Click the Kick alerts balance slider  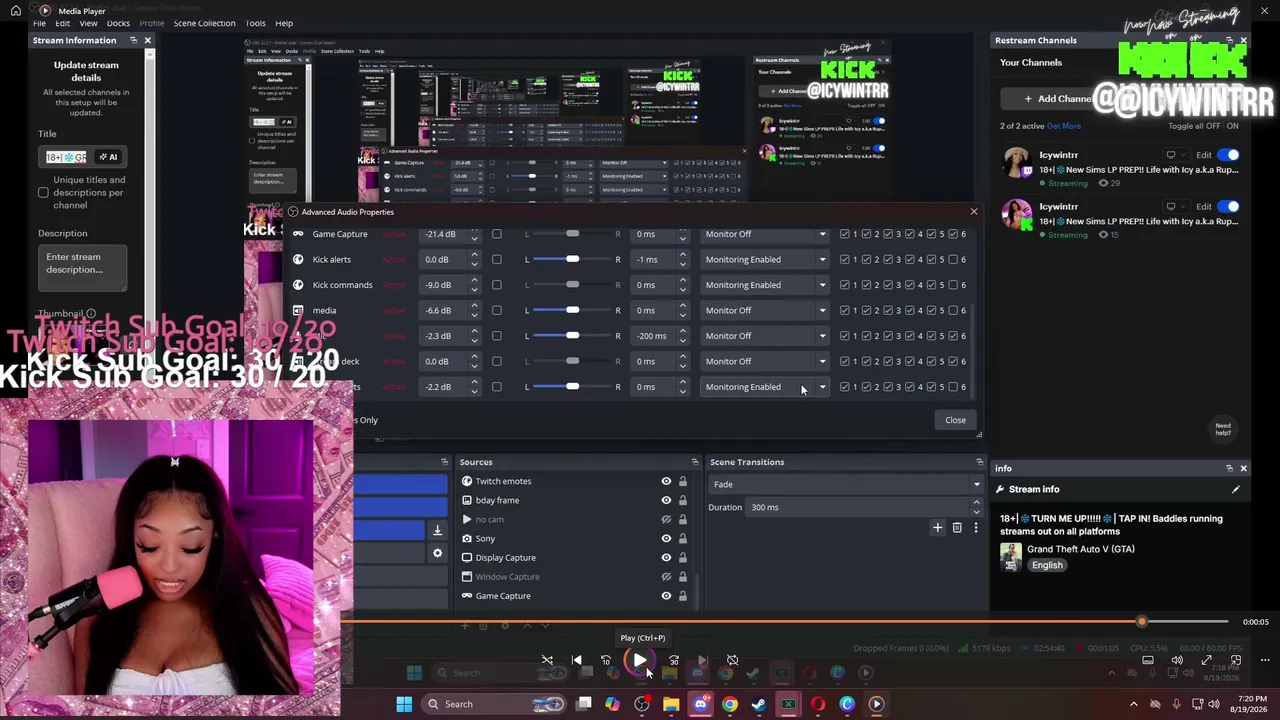coord(572,259)
